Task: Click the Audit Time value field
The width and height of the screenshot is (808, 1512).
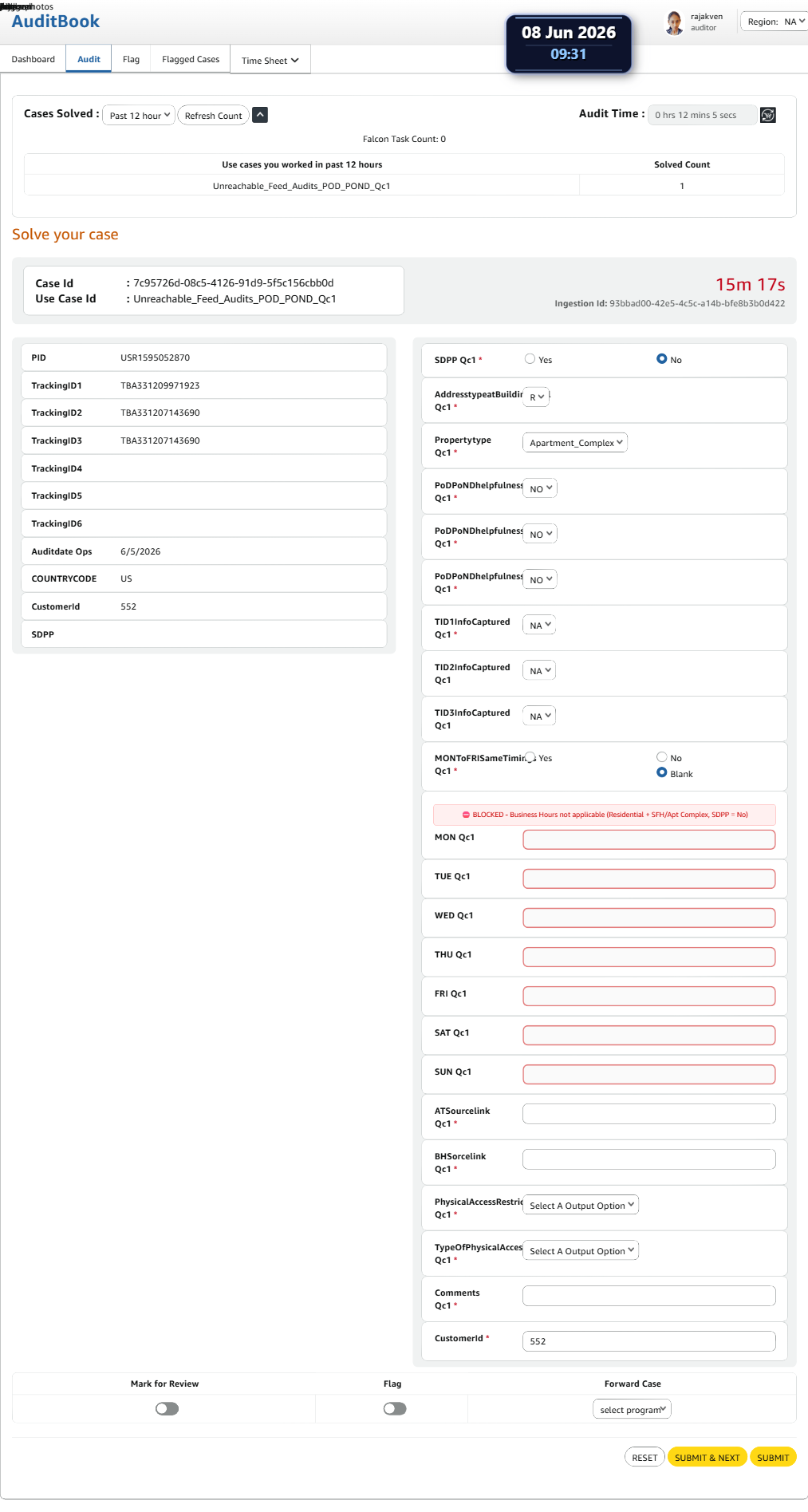Action: [x=702, y=115]
